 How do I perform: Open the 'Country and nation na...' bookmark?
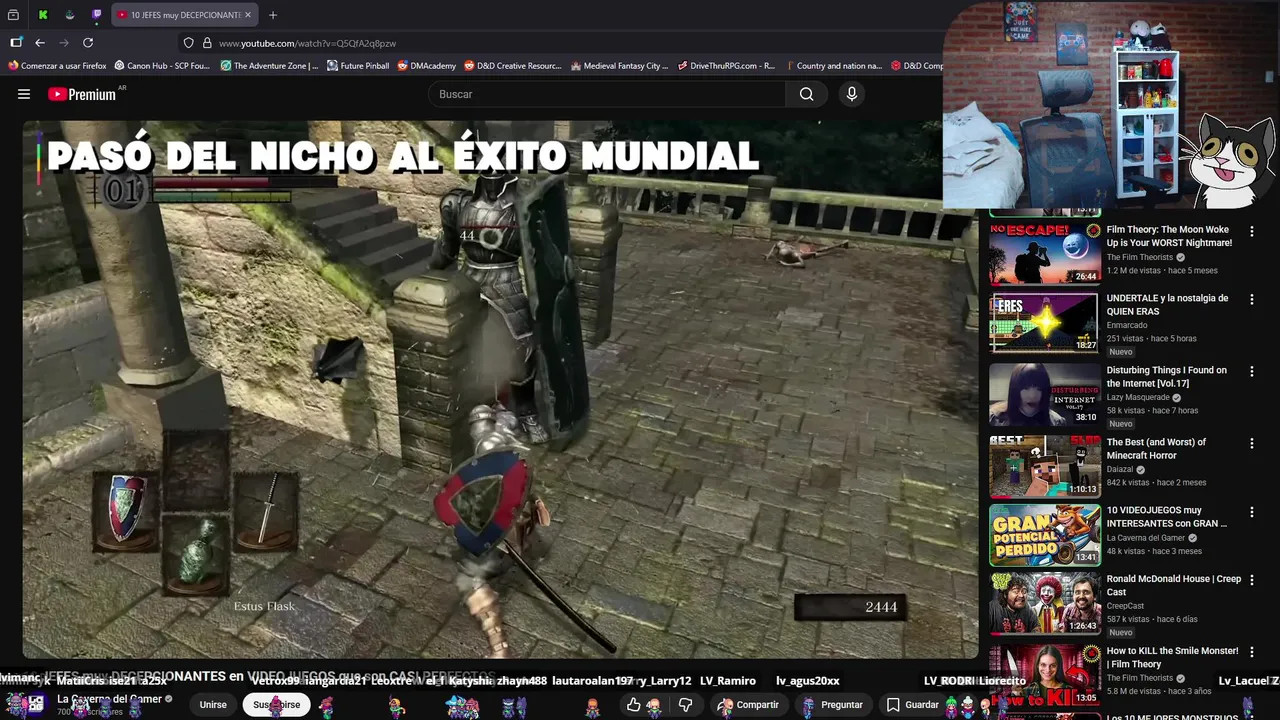pos(833,66)
